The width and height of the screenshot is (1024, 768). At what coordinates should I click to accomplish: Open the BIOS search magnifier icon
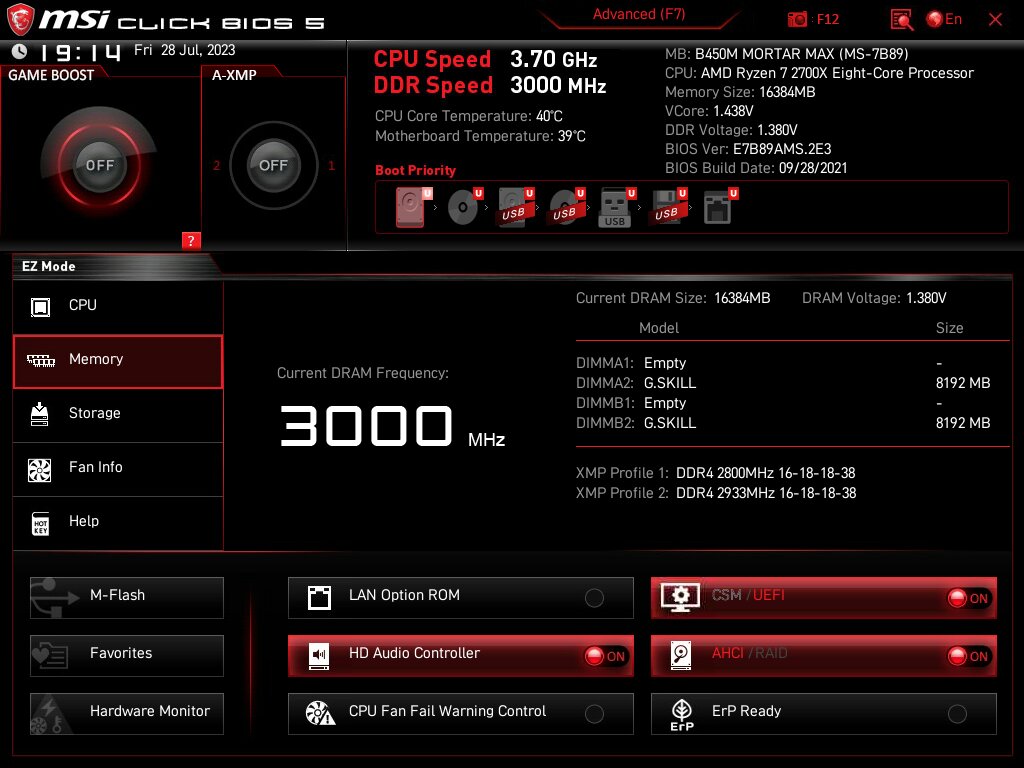click(x=902, y=20)
